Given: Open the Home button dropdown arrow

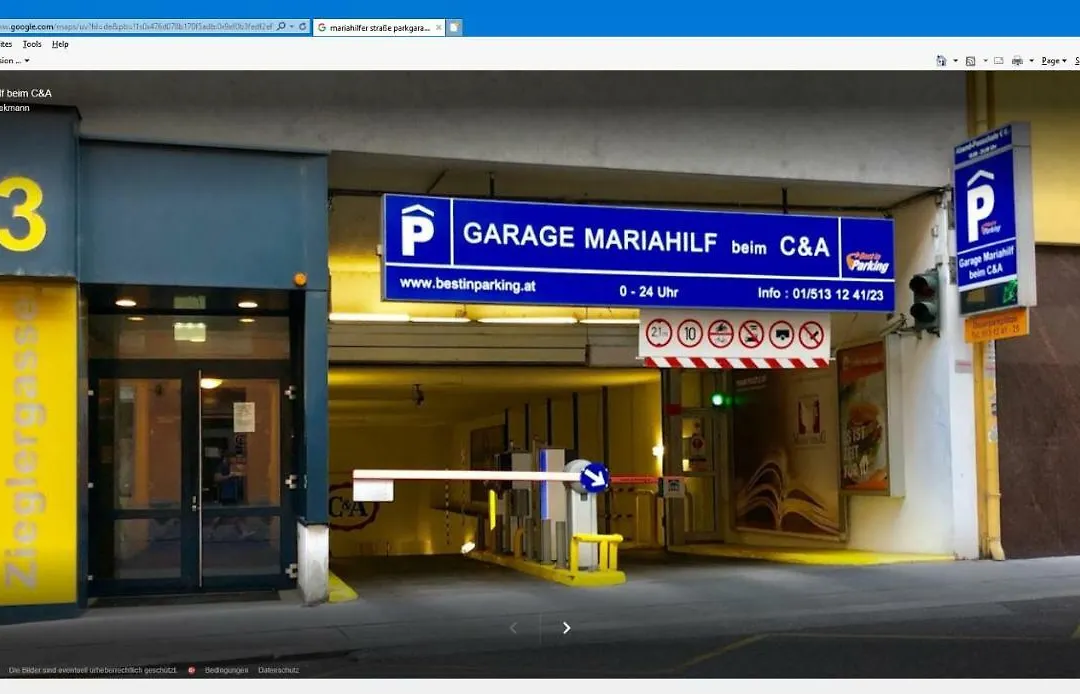Looking at the screenshot, I should pos(955,61).
